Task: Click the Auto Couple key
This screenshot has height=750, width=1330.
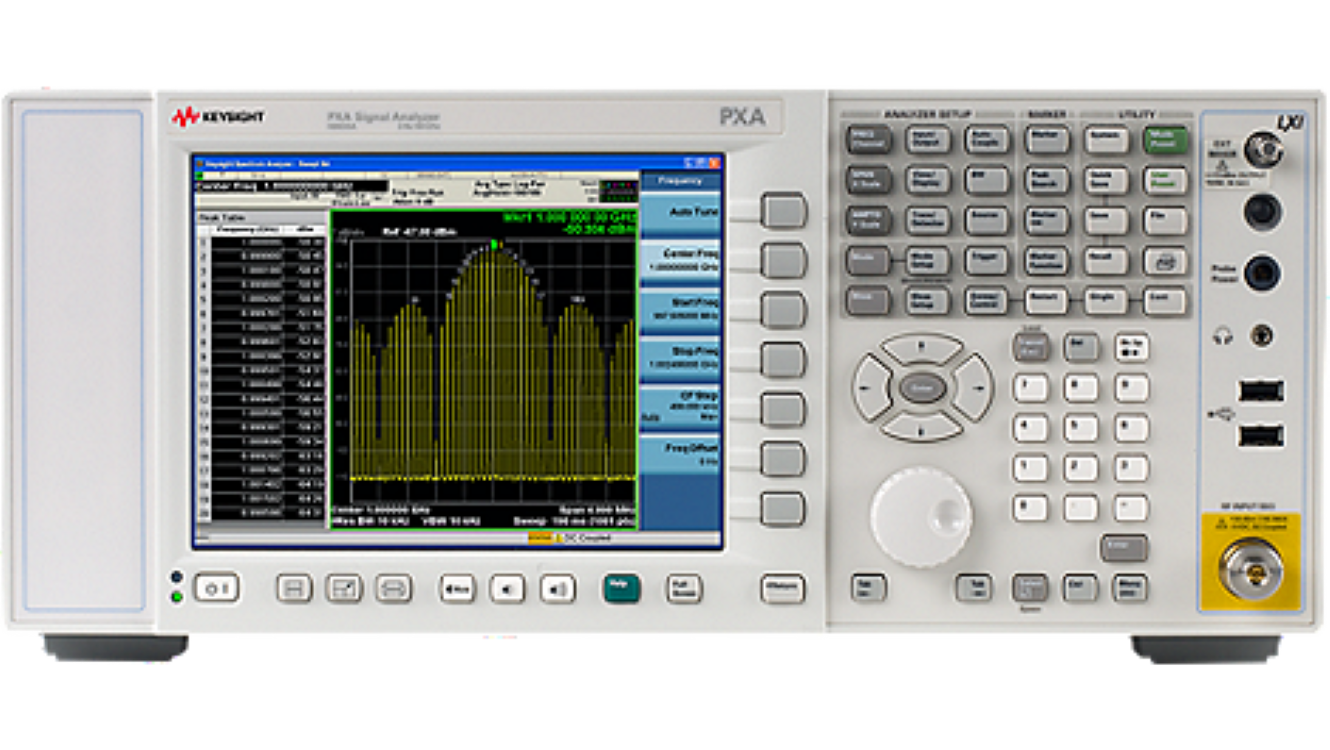Action: click(x=987, y=140)
